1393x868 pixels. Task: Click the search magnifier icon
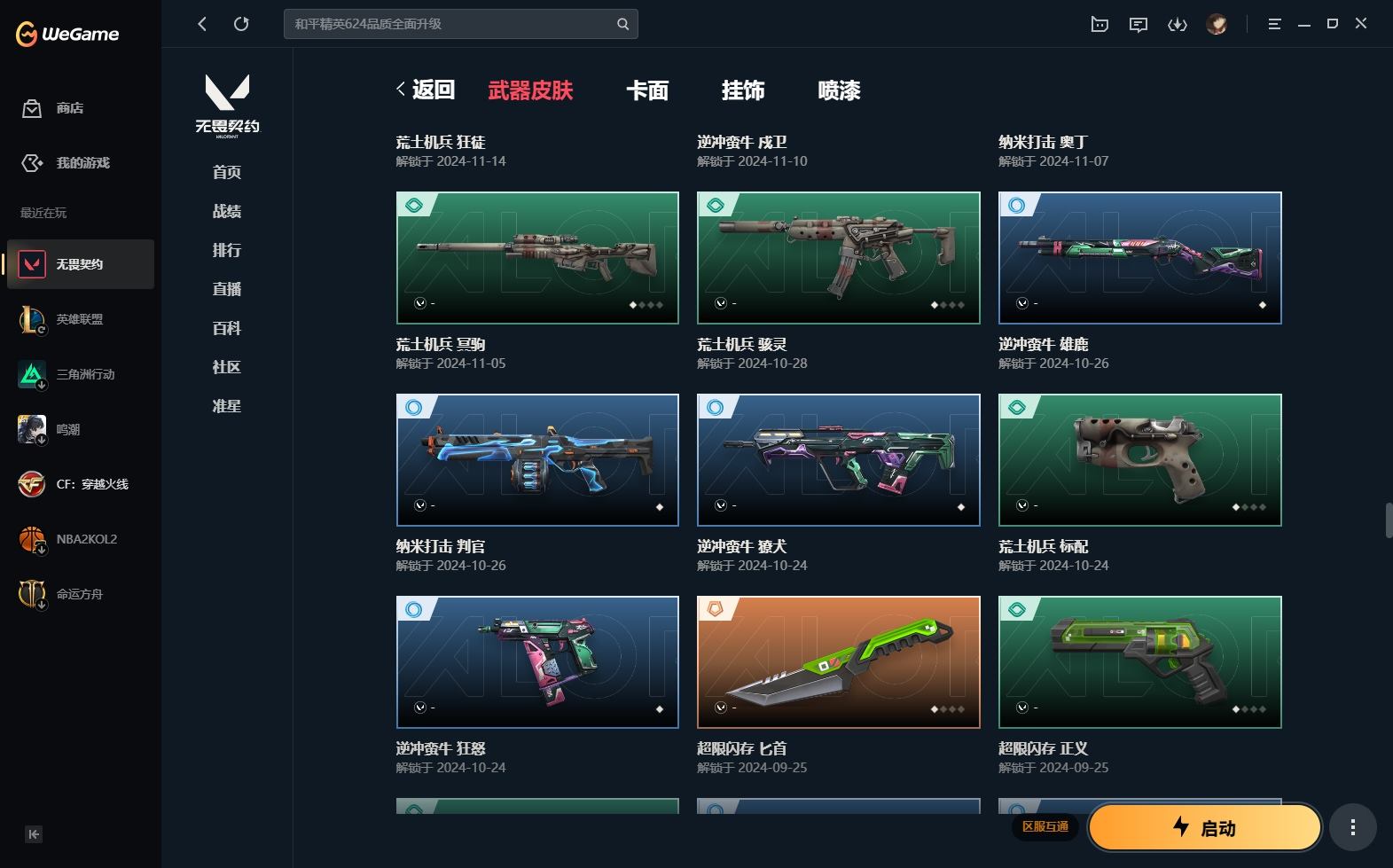(x=622, y=24)
